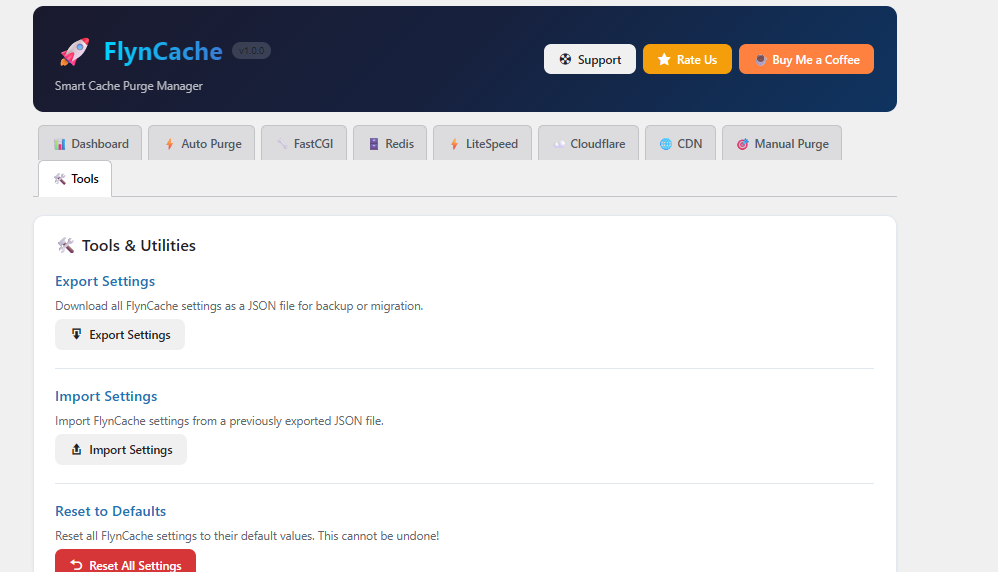998x572 pixels.
Task: Click the bolt icon on Auto Purge tab
Action: pos(169,144)
